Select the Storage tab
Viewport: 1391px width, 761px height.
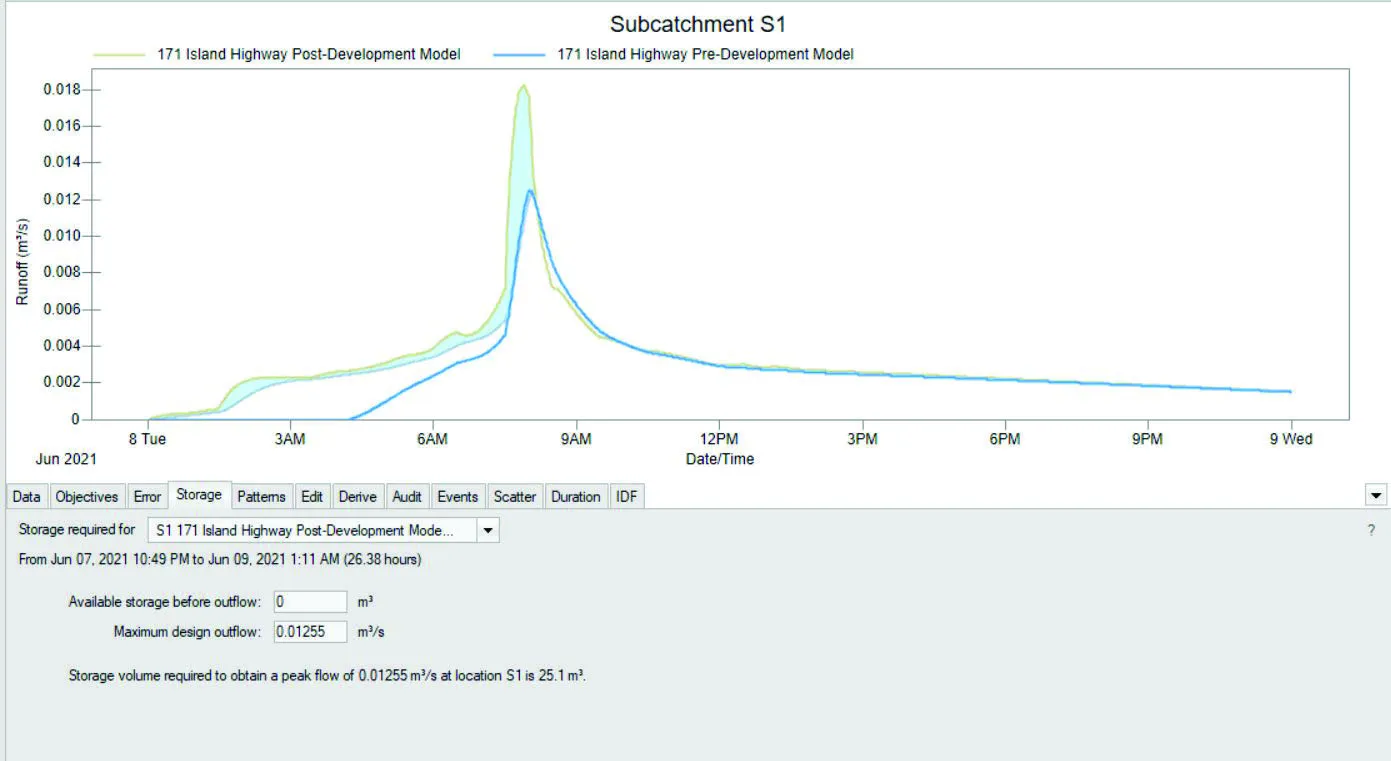pyautogui.click(x=199, y=495)
